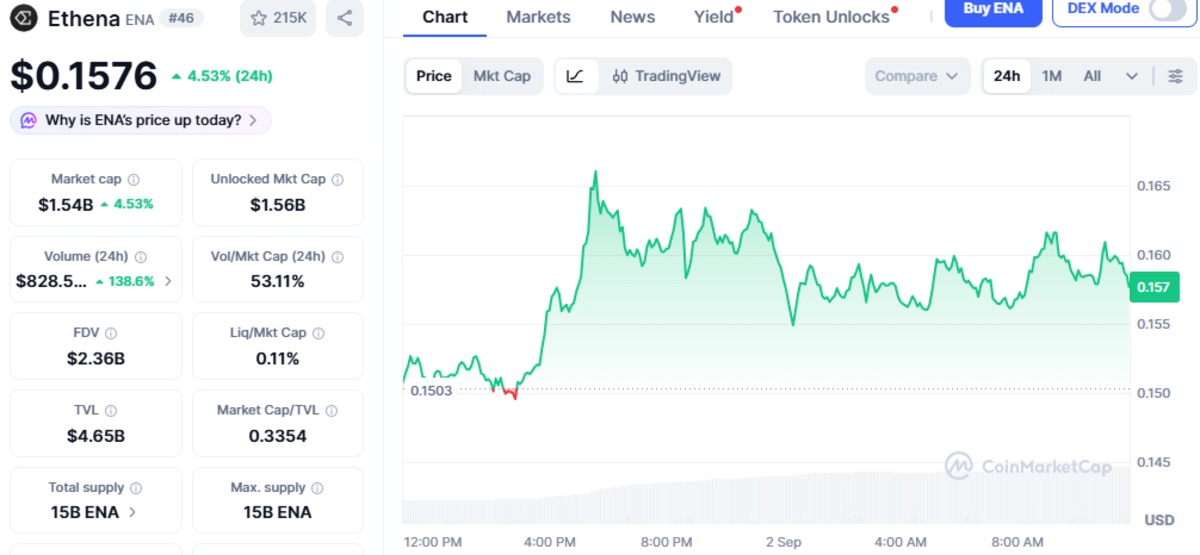This screenshot has height=555, width=1200.
Task: Click the $2.36B FDV value
Action: pyautogui.click(x=96, y=359)
